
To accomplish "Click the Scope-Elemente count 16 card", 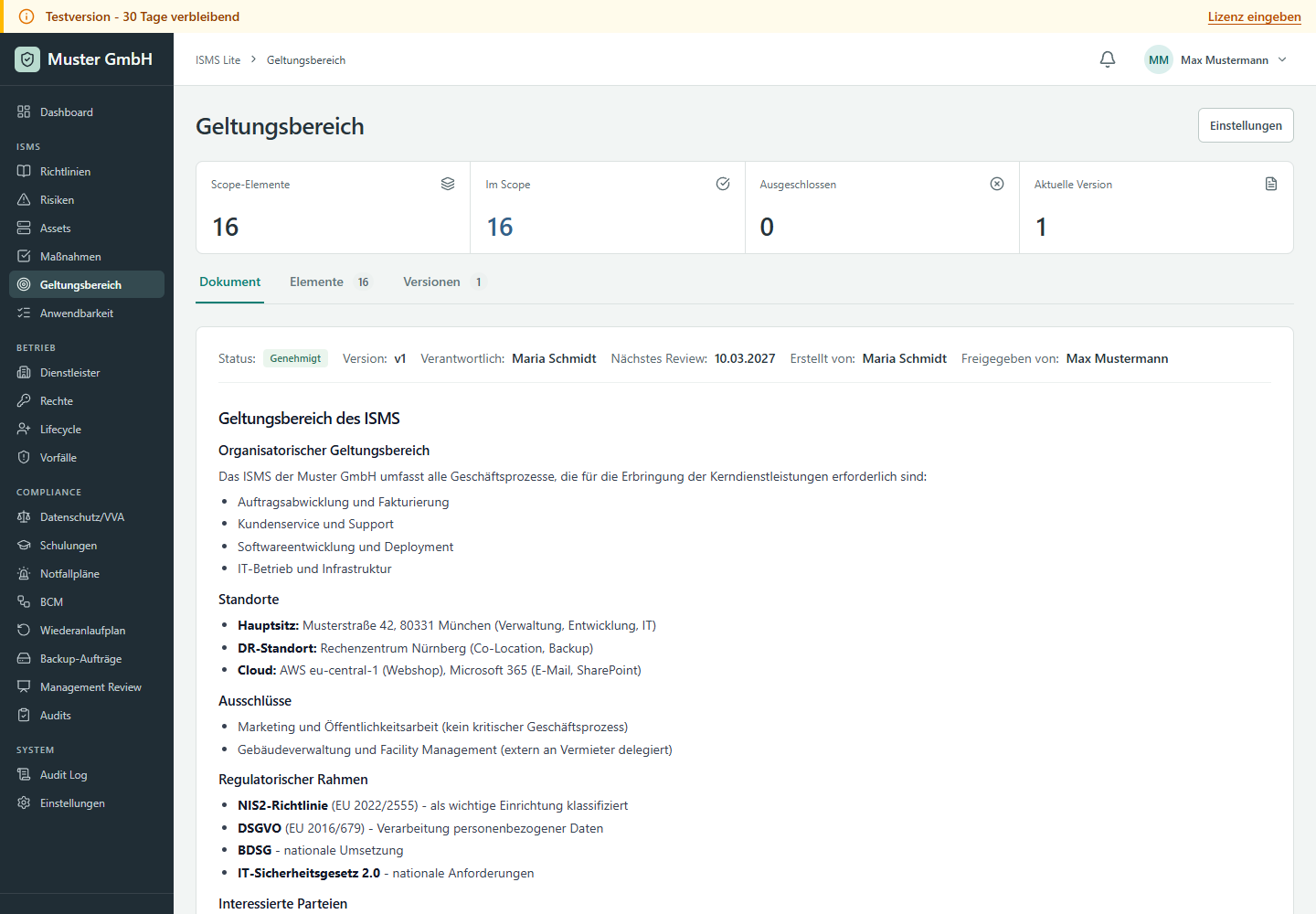I will coord(334,207).
